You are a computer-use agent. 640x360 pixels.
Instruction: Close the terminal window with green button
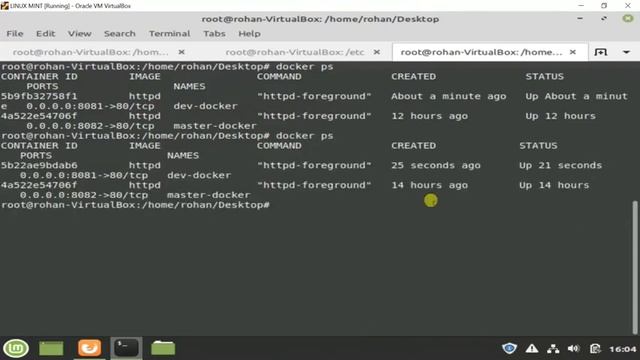pyautogui.click(x=628, y=19)
